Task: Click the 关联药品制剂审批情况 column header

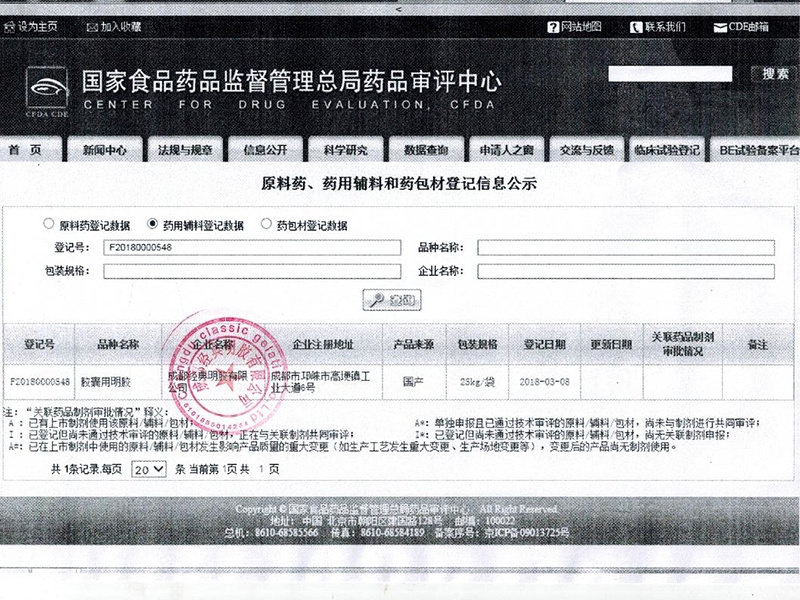Action: pyautogui.click(x=683, y=344)
